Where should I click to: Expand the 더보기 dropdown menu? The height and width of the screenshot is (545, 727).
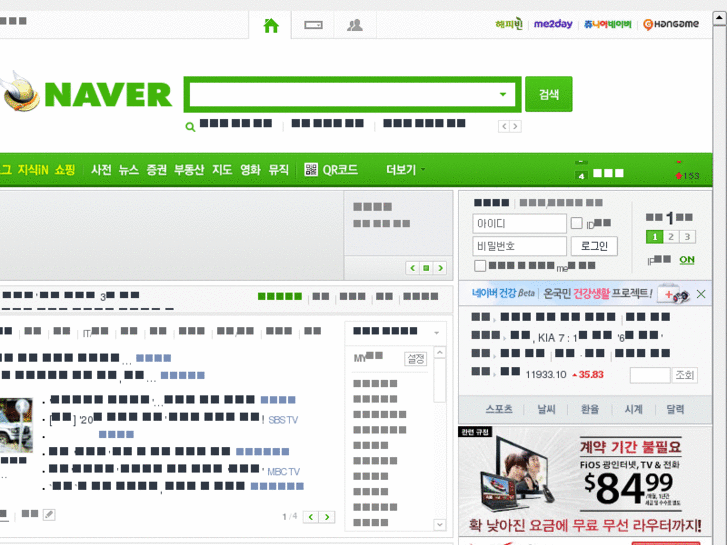click(x=405, y=170)
